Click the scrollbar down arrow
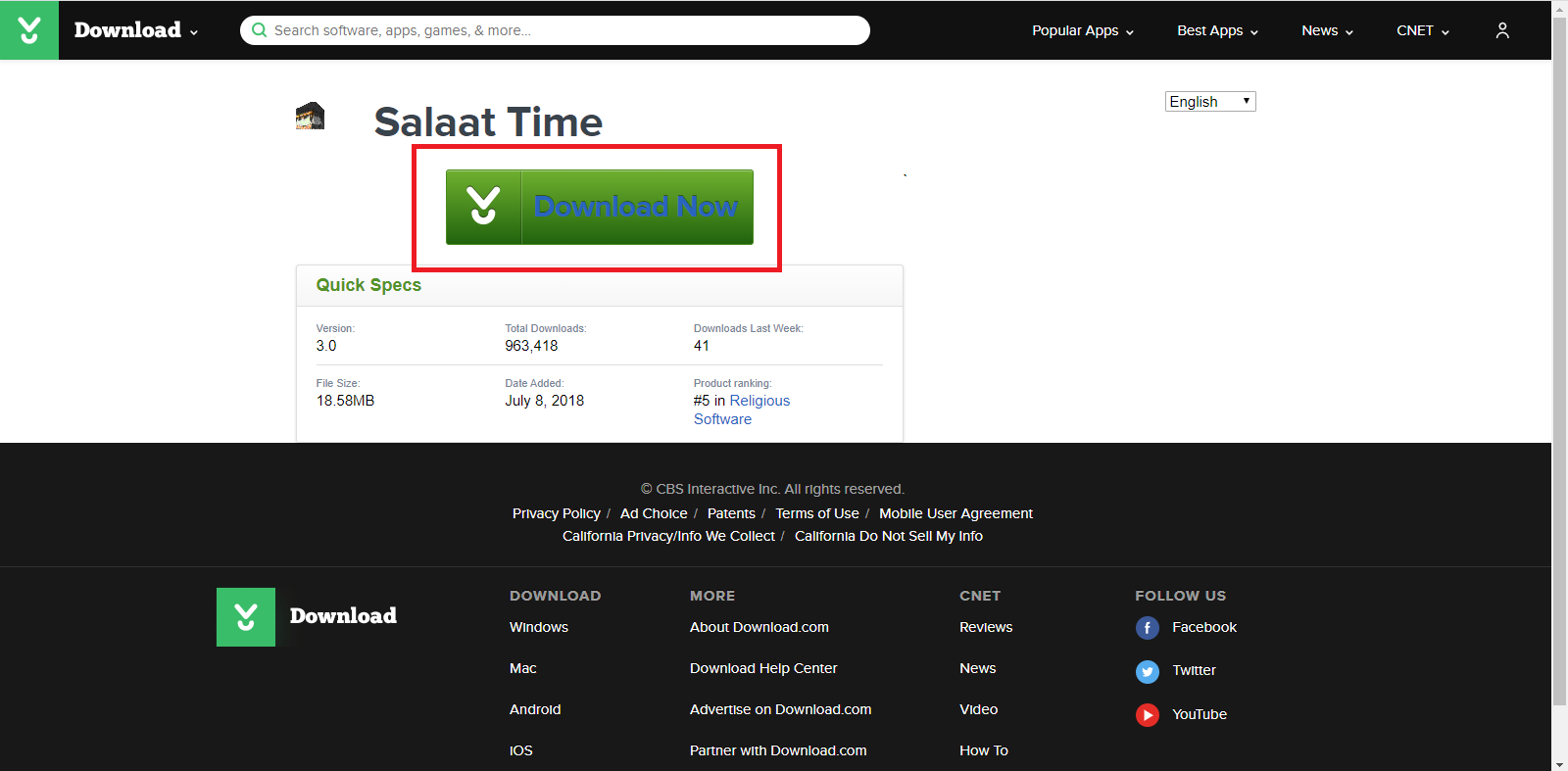 pyautogui.click(x=1560, y=764)
